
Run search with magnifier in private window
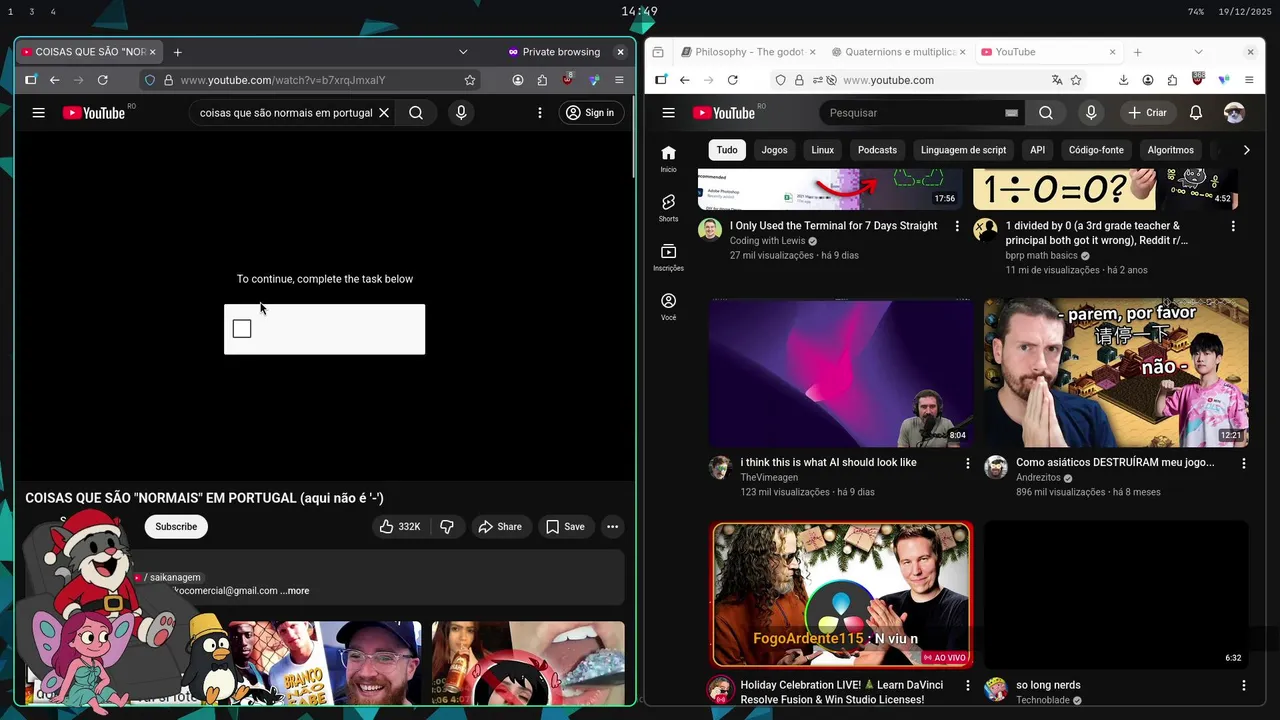click(416, 113)
